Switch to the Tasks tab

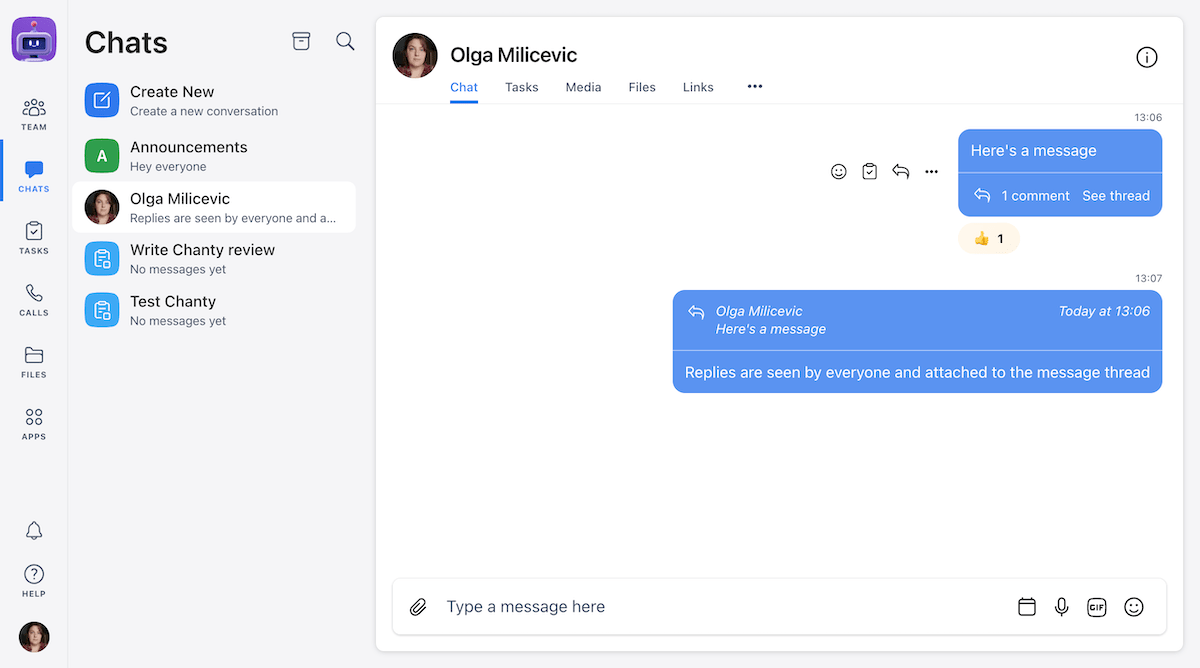(x=522, y=88)
